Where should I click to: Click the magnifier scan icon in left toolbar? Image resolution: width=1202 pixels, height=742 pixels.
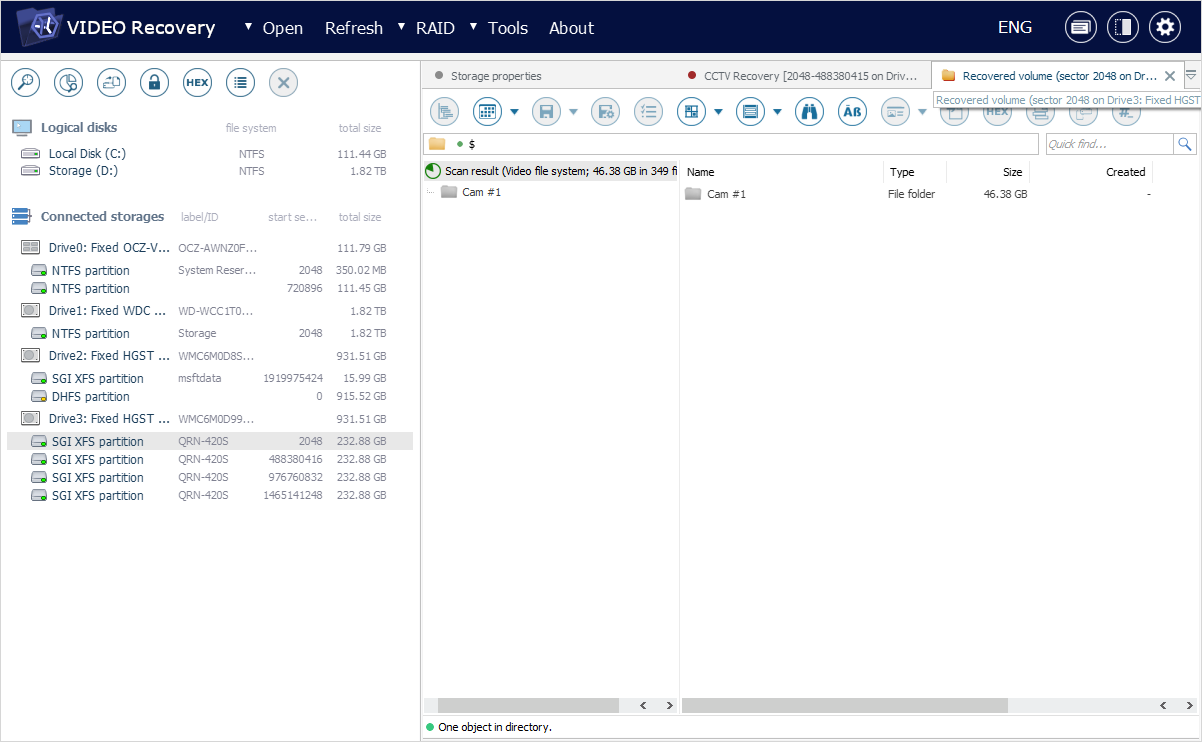pos(25,83)
